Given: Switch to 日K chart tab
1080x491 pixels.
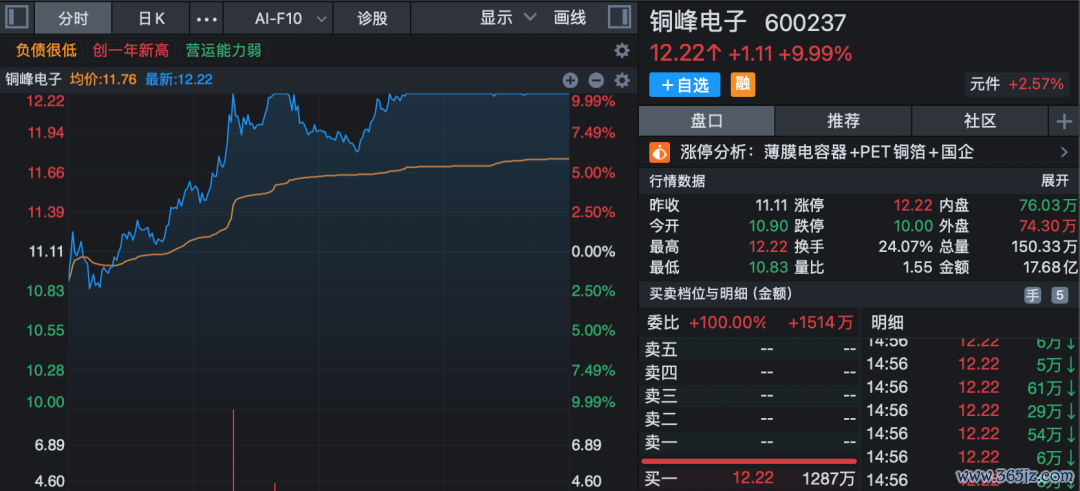Looking at the screenshot, I should [152, 19].
